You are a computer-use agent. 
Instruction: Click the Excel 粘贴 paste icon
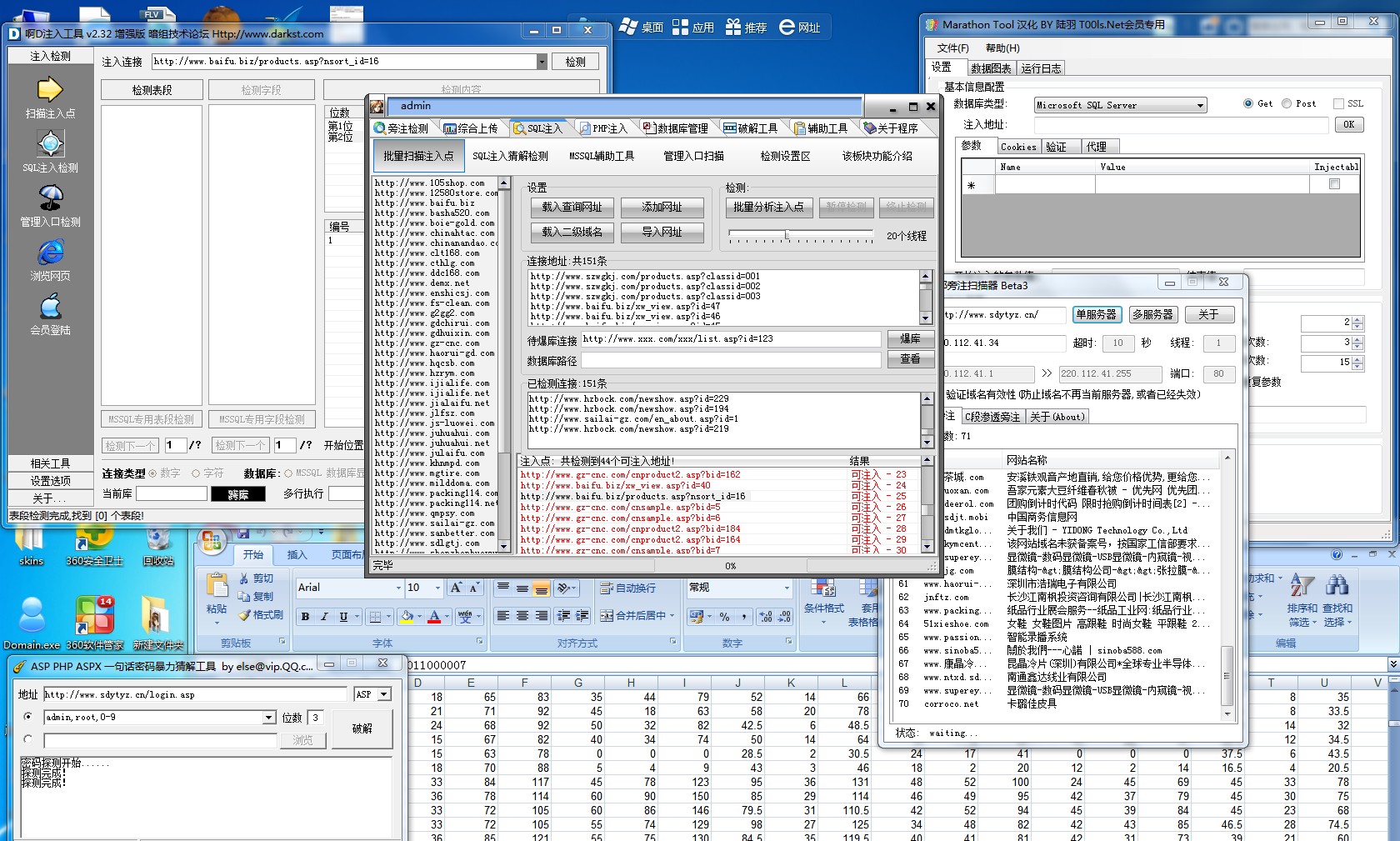[x=217, y=586]
